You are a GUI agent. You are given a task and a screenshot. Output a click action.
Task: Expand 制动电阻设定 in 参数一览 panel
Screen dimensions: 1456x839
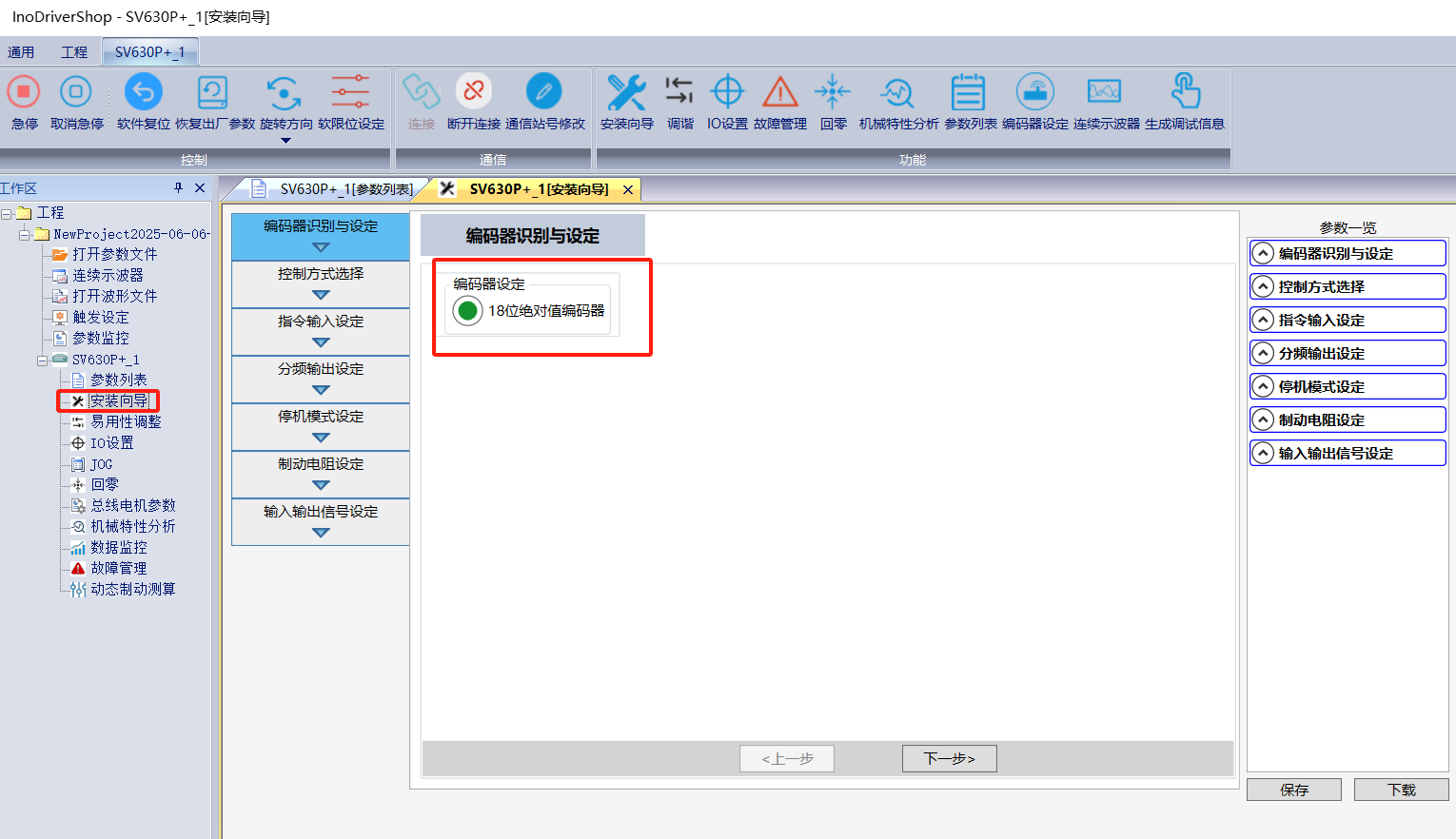coord(1263,419)
